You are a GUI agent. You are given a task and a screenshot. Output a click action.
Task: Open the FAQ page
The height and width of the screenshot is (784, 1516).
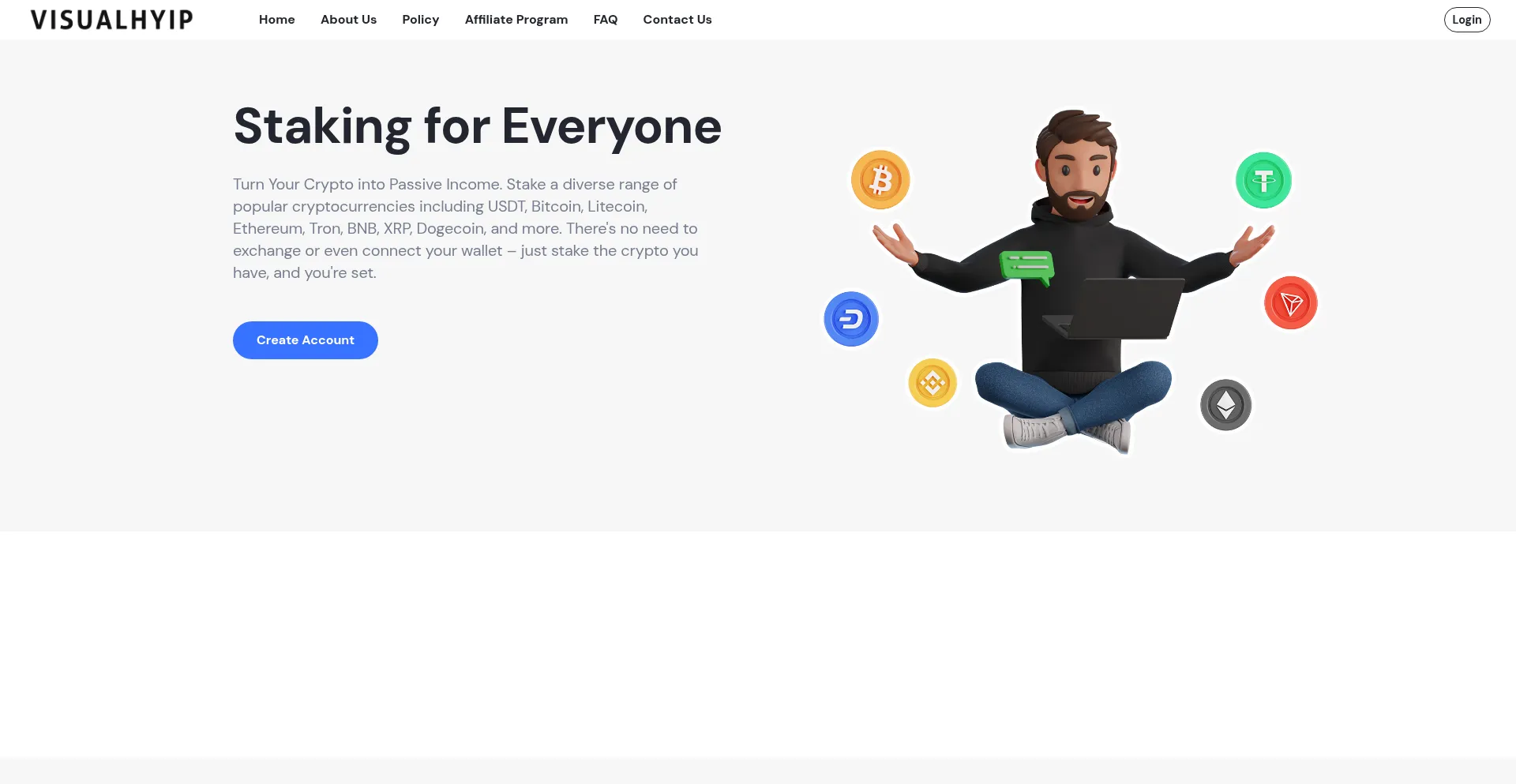606,20
